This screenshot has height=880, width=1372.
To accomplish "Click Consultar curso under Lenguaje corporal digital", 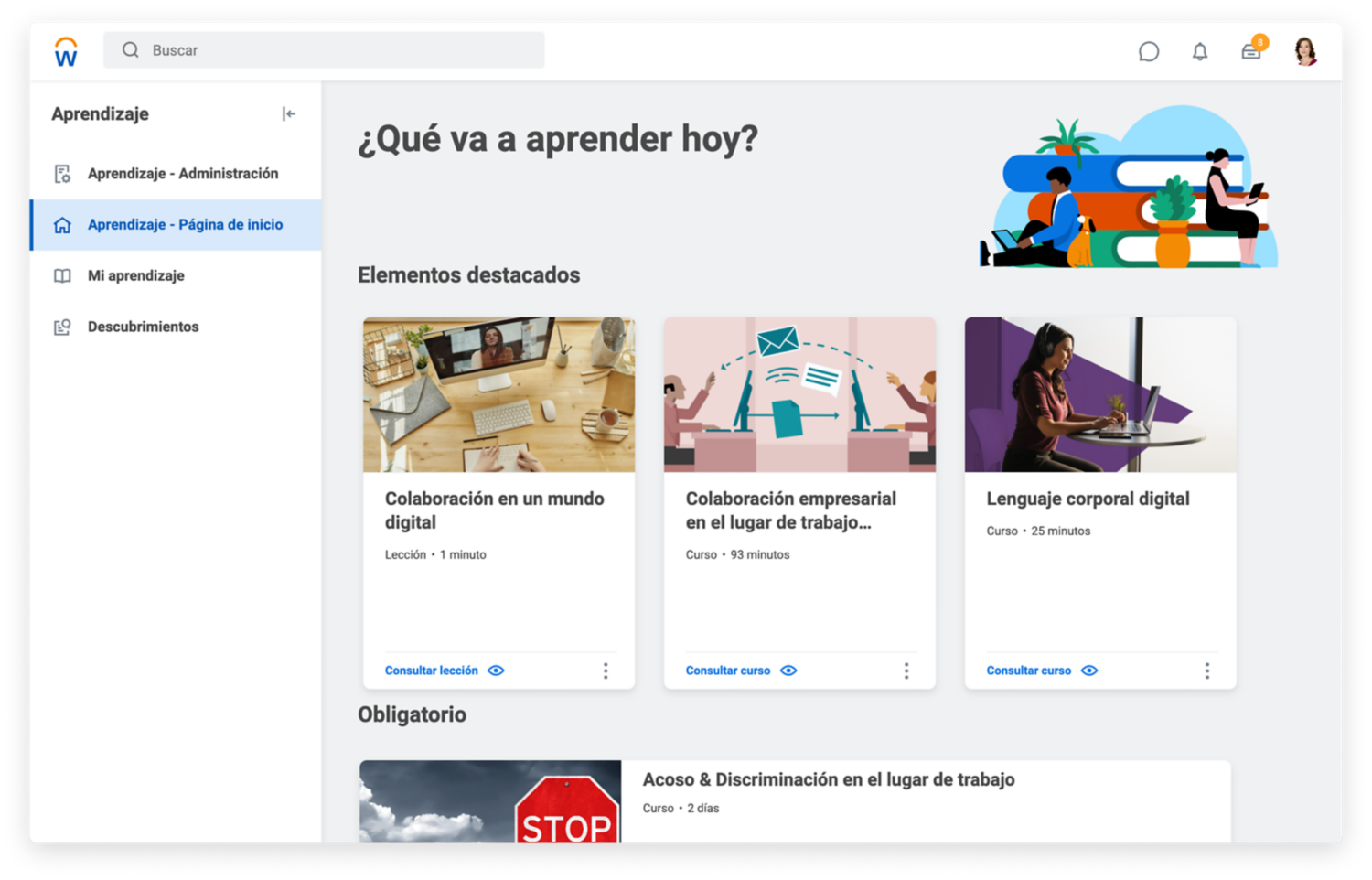I will 1029,671.
